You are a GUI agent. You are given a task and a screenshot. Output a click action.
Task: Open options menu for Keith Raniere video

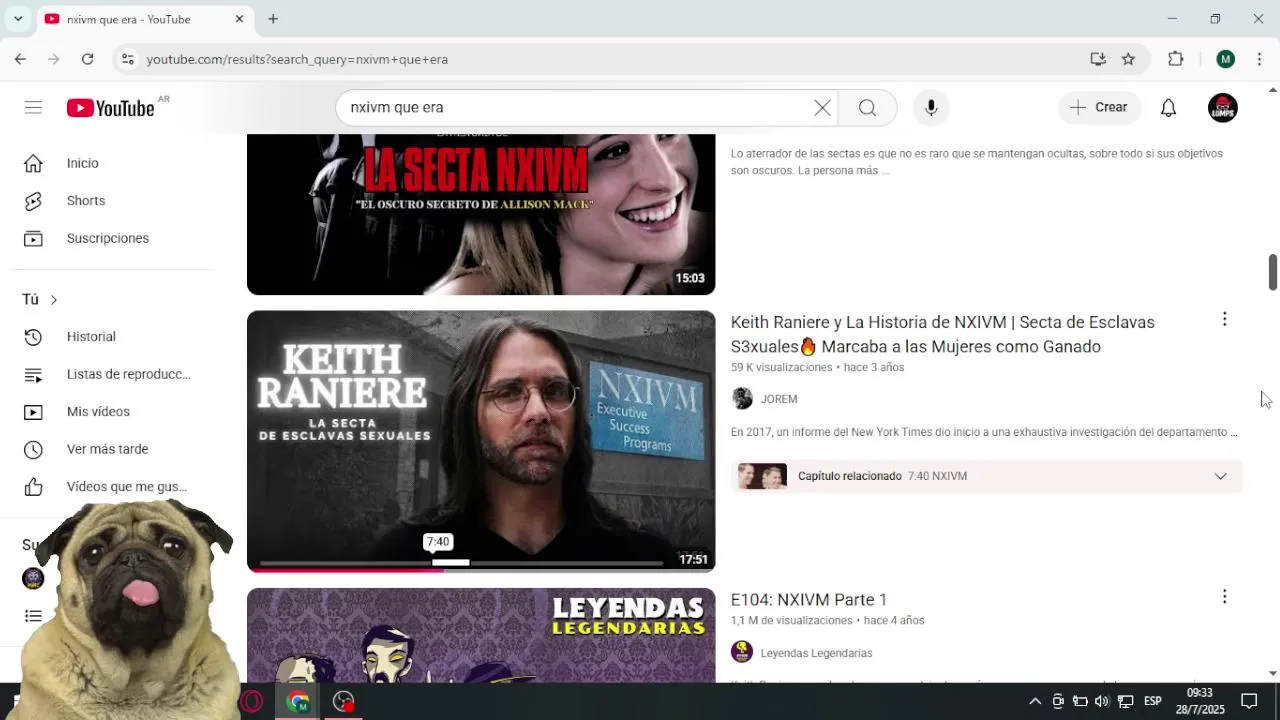[x=1224, y=319]
